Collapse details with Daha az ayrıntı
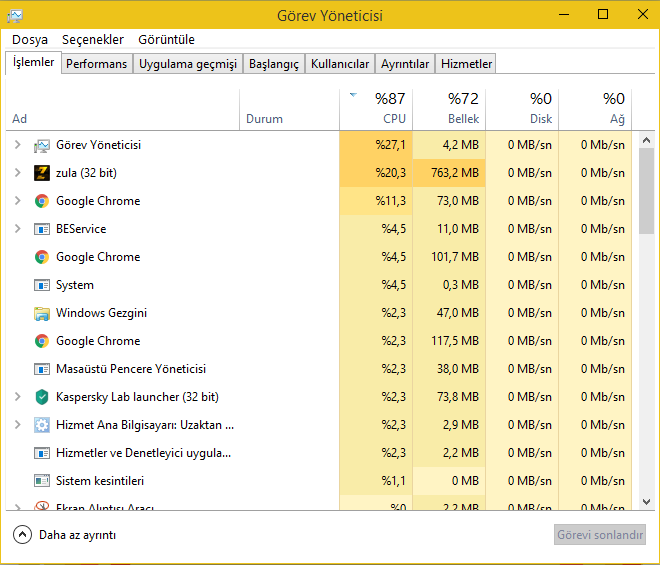 click(x=66, y=535)
